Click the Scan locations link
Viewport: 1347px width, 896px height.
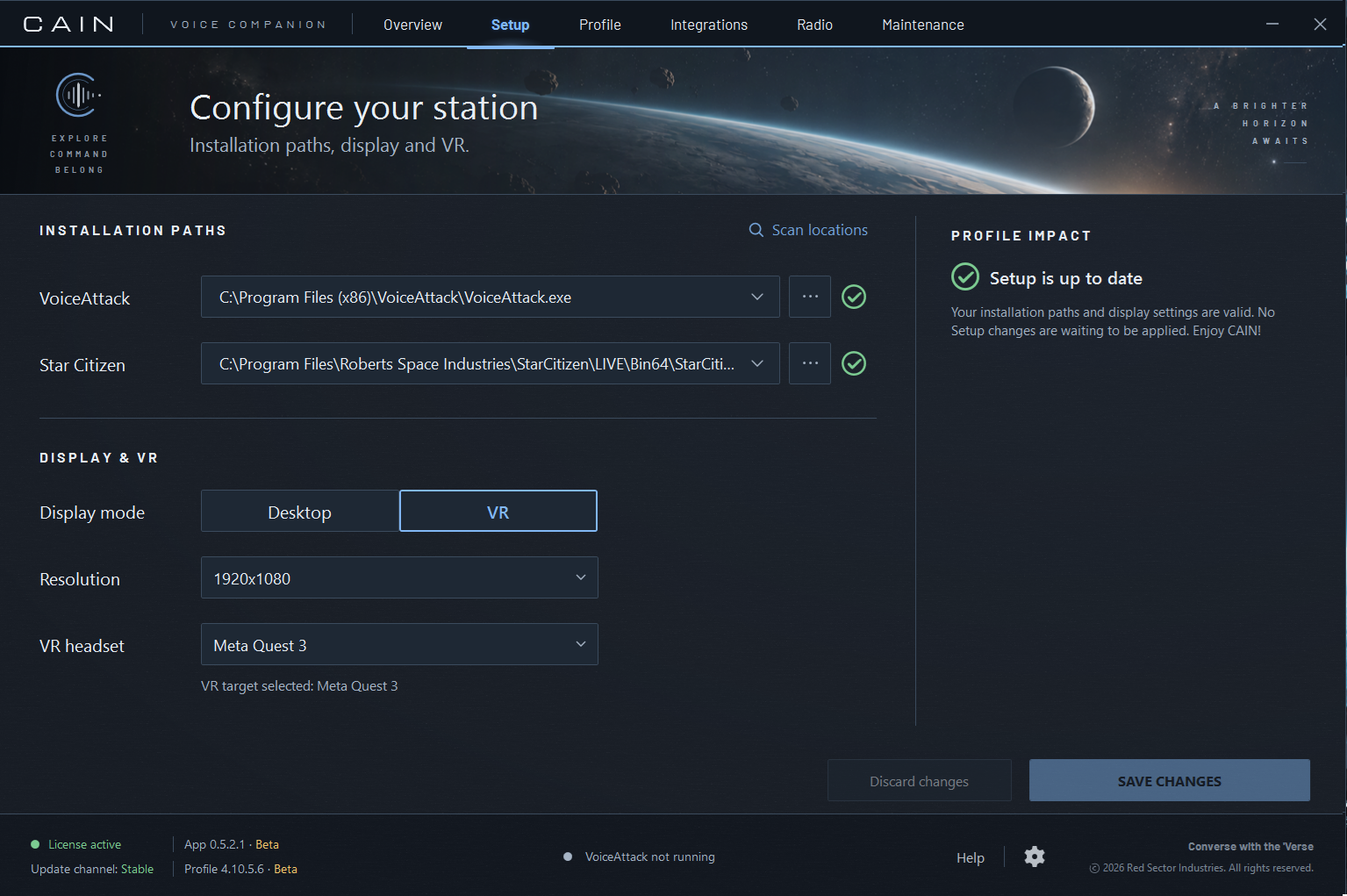[x=808, y=230]
